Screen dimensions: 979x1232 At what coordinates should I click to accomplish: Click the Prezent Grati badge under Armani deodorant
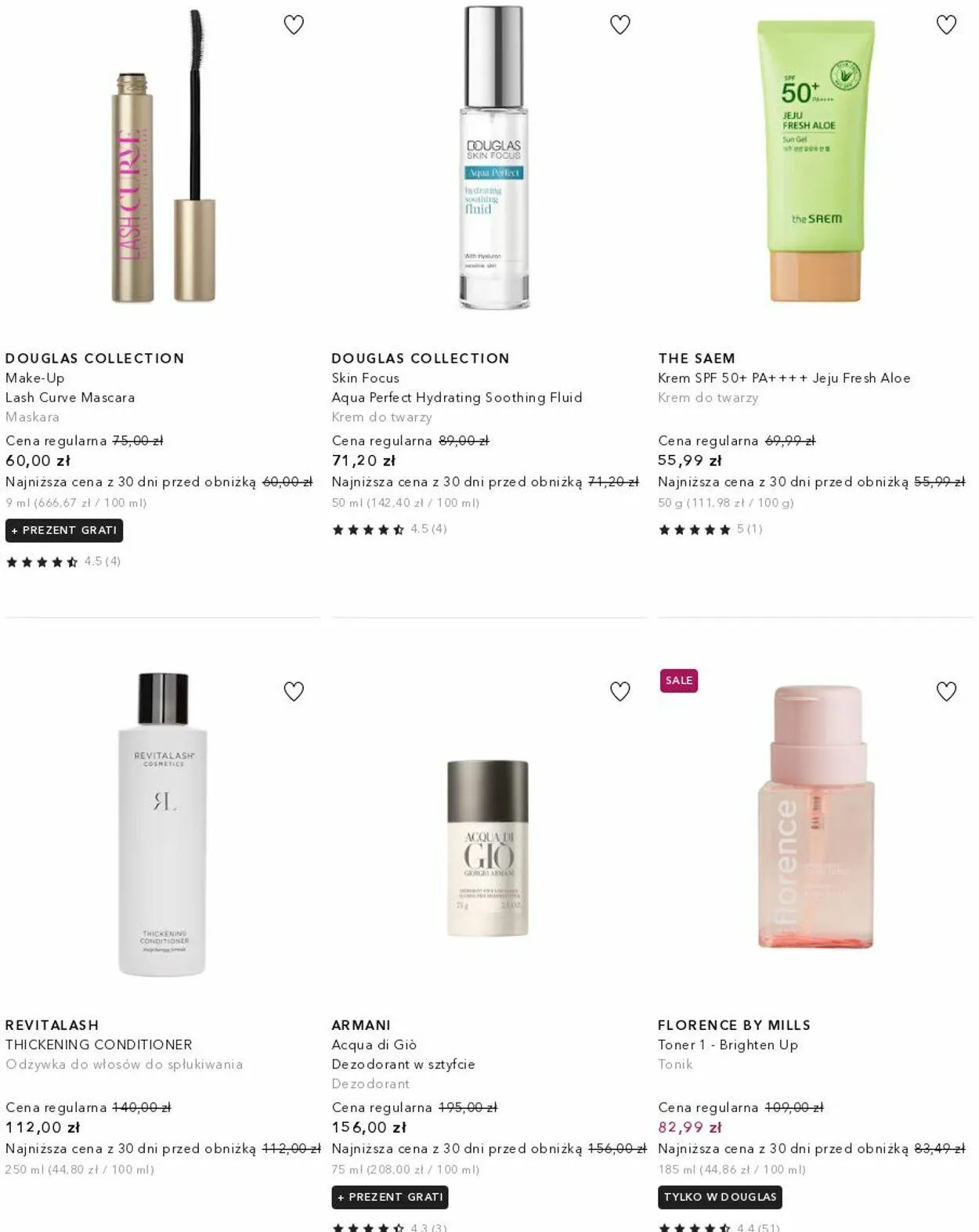tap(390, 1197)
